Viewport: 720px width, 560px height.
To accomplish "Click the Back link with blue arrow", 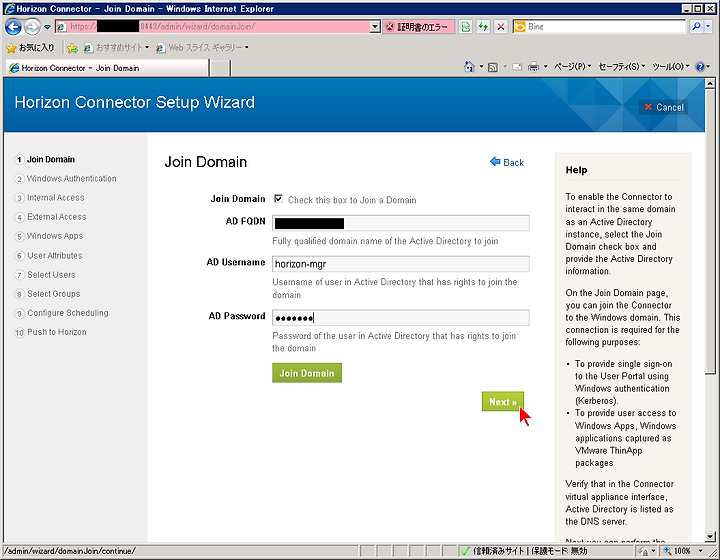I will tap(507, 162).
